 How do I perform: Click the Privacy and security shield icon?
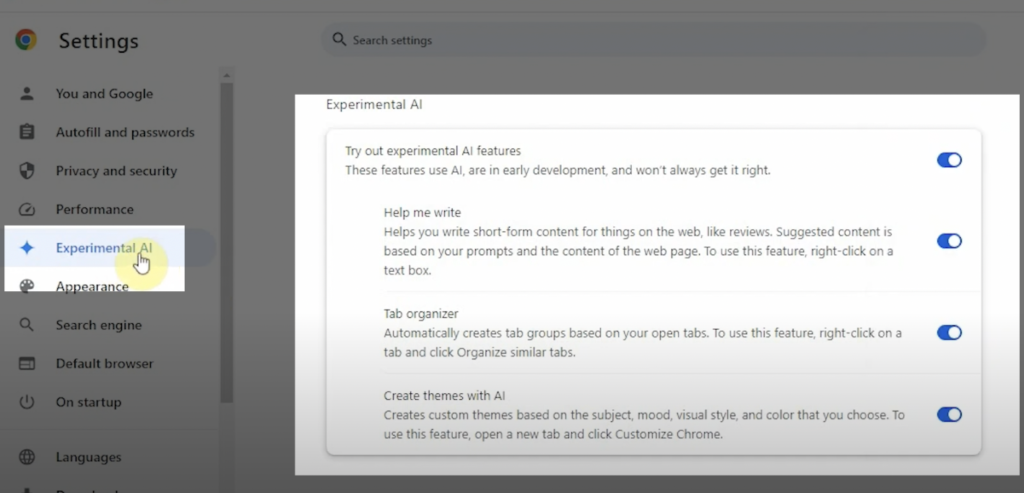(27, 171)
